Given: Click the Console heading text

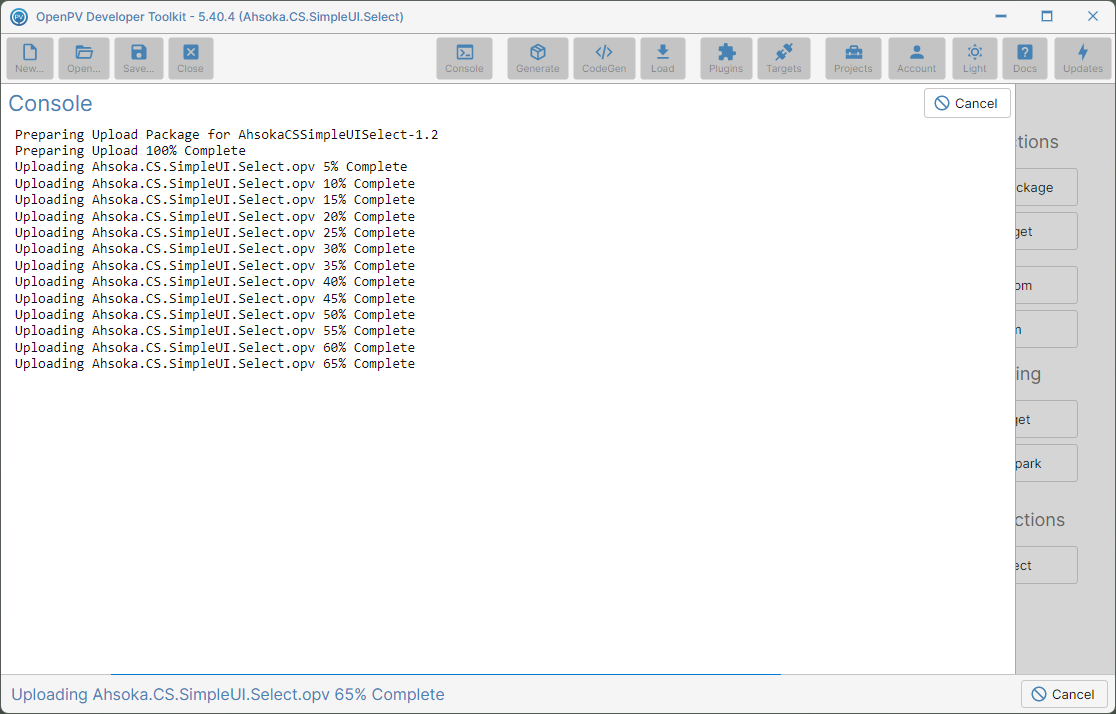Looking at the screenshot, I should tap(51, 103).
